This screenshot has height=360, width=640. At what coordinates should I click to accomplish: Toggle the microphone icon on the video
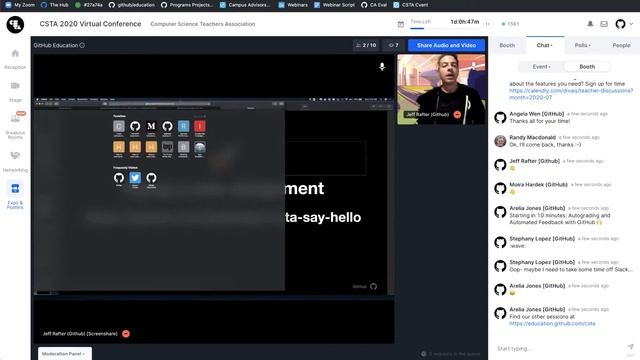click(x=382, y=67)
